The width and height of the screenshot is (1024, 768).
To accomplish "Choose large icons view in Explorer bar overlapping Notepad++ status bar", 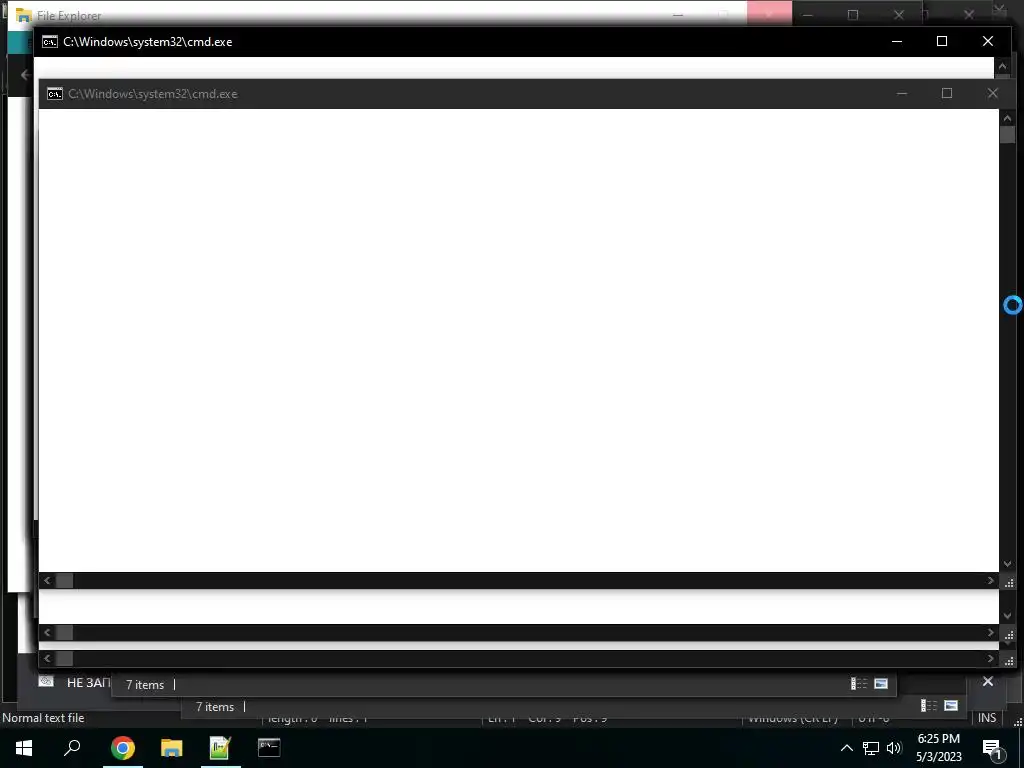I will (x=951, y=706).
